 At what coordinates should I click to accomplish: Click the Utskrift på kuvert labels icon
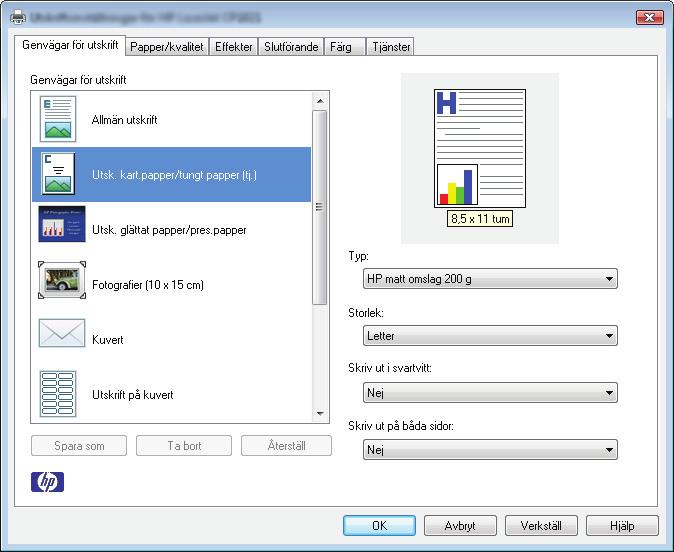58,394
